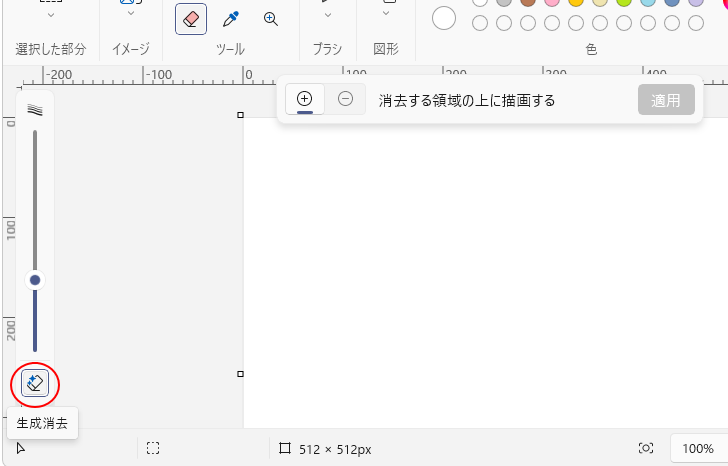The height and width of the screenshot is (466, 728).
Task: Select the Eraser tool in ツール
Action: click(x=191, y=19)
